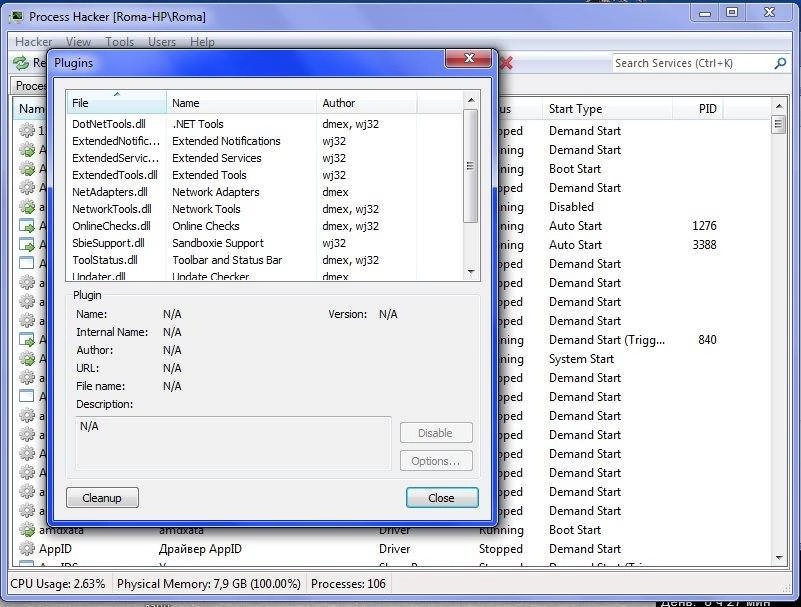Open the Hacker menu
The height and width of the screenshot is (607, 801).
click(33, 42)
